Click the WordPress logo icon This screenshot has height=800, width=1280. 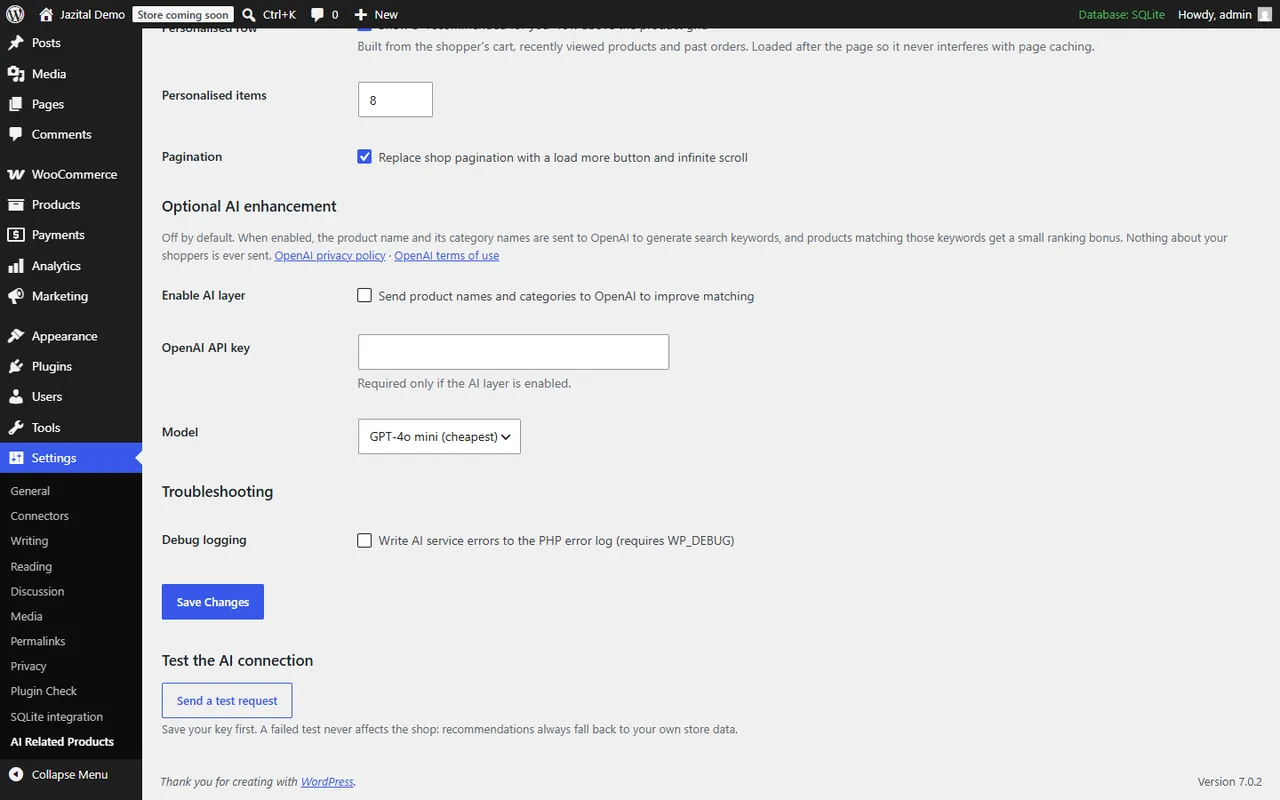[16, 14]
